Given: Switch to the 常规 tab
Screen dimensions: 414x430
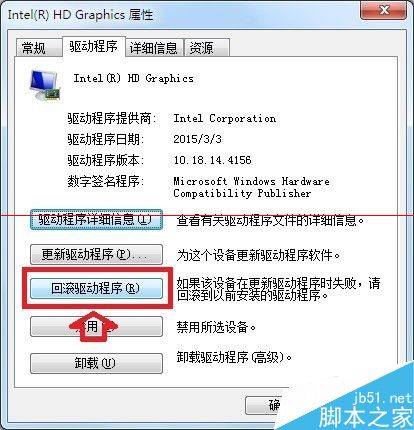Looking at the screenshot, I should pyautogui.click(x=34, y=48).
